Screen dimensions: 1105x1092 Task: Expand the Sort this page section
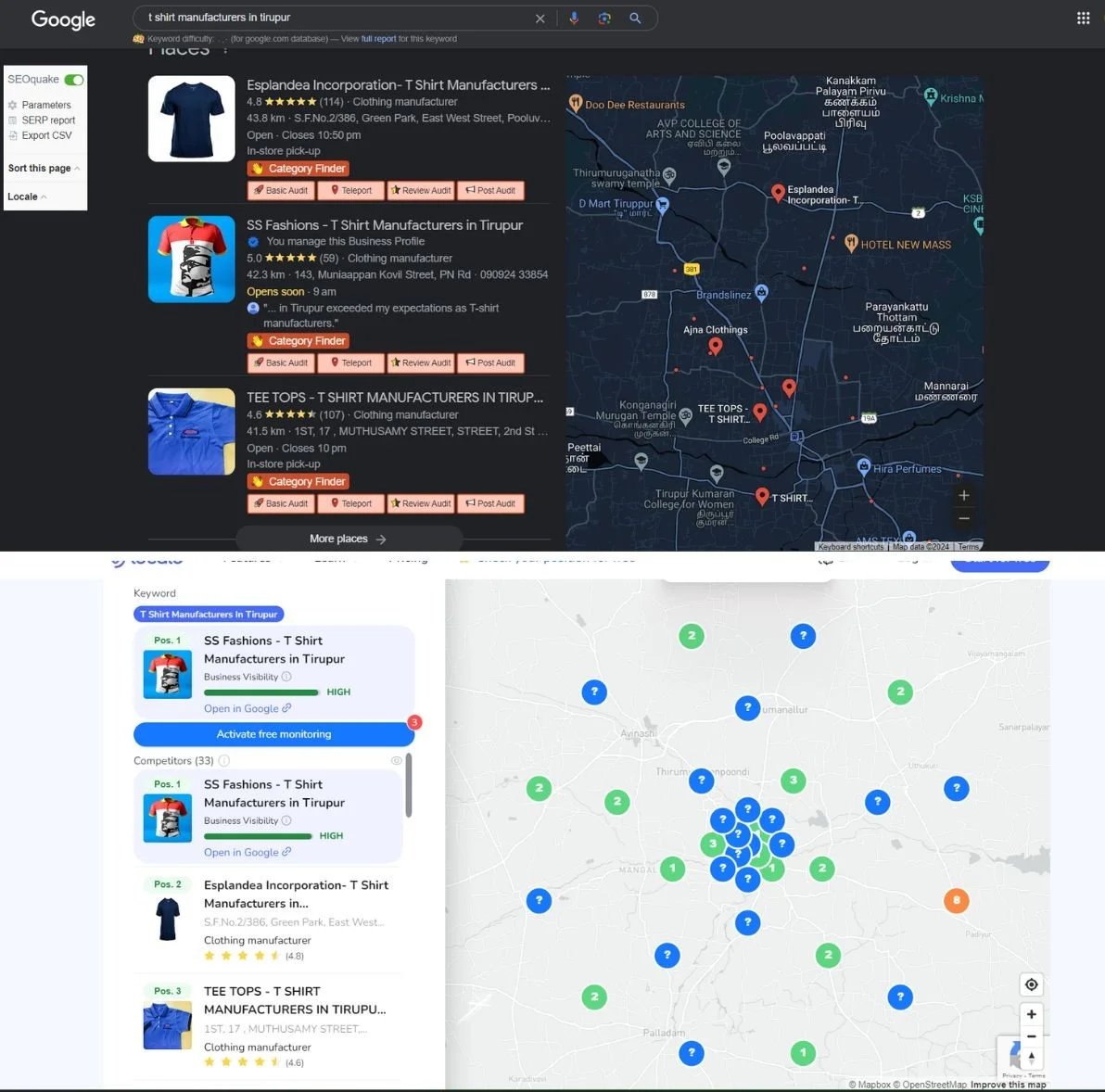pyautogui.click(x=44, y=169)
